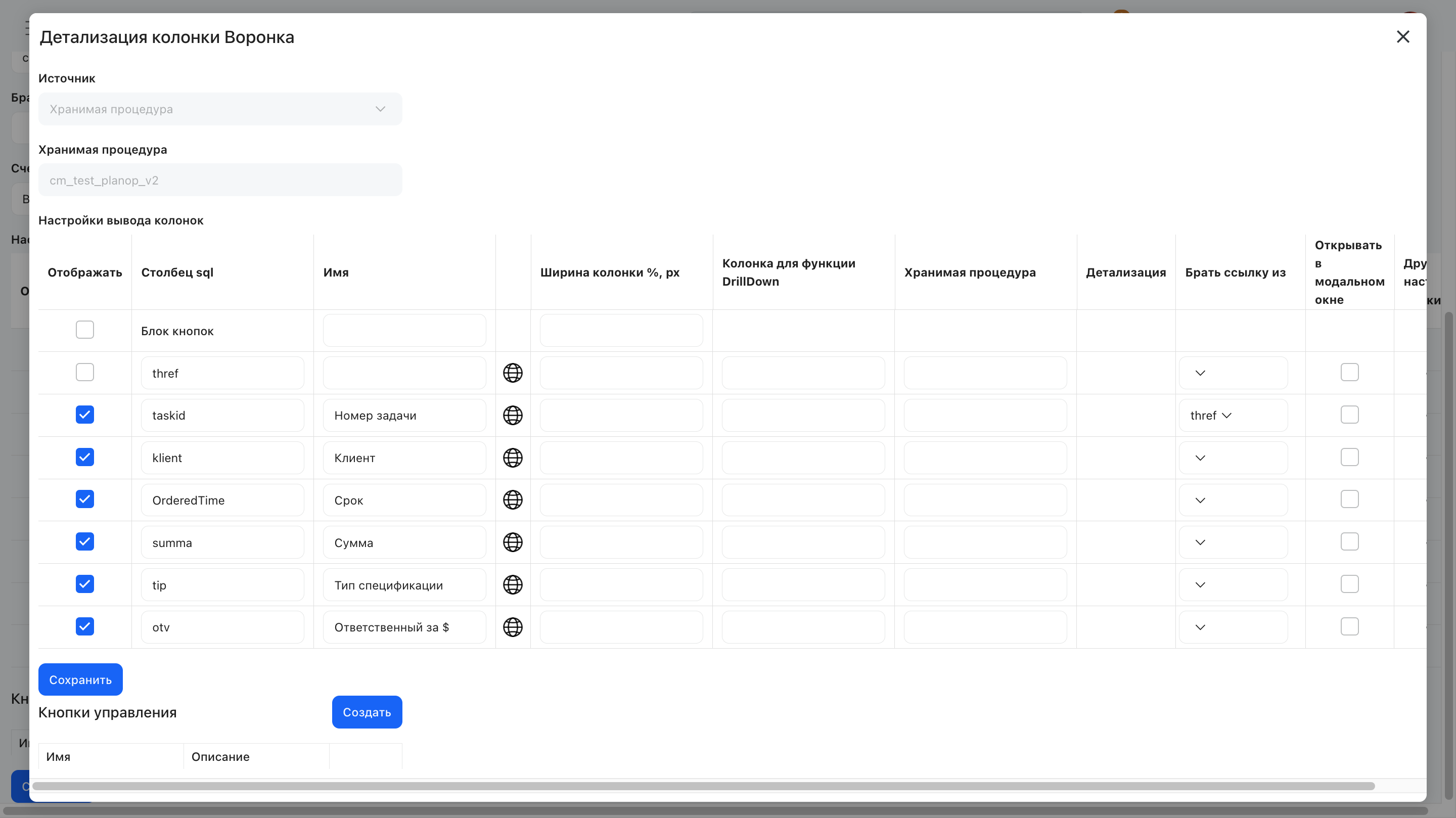Image resolution: width=1456 pixels, height=818 pixels.
Task: Click globe icon beside Сумма field
Action: click(513, 542)
